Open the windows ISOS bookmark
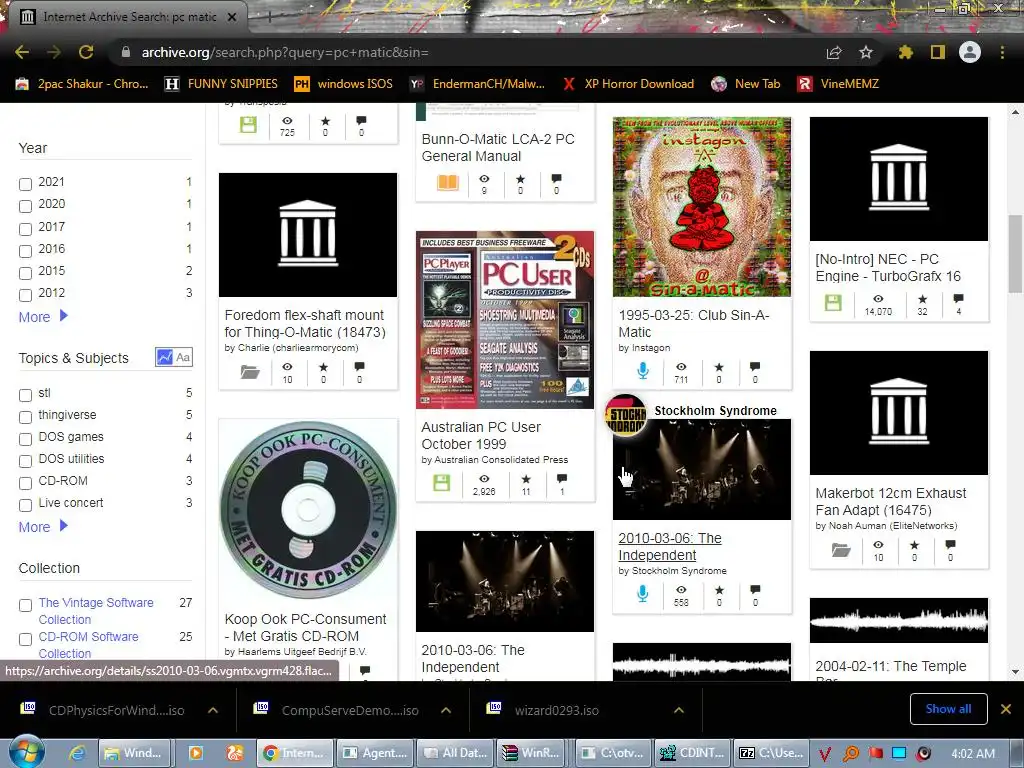This screenshot has height=768, width=1024. pyautogui.click(x=344, y=84)
